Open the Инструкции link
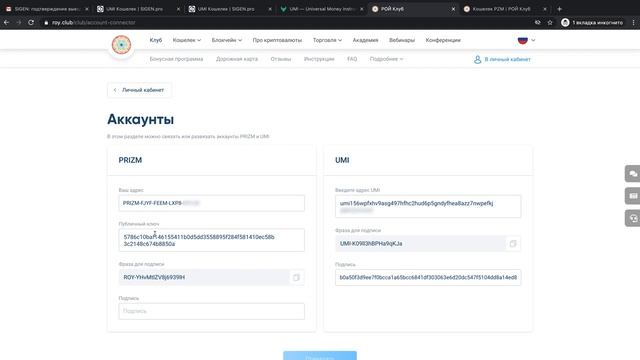 pos(319,59)
